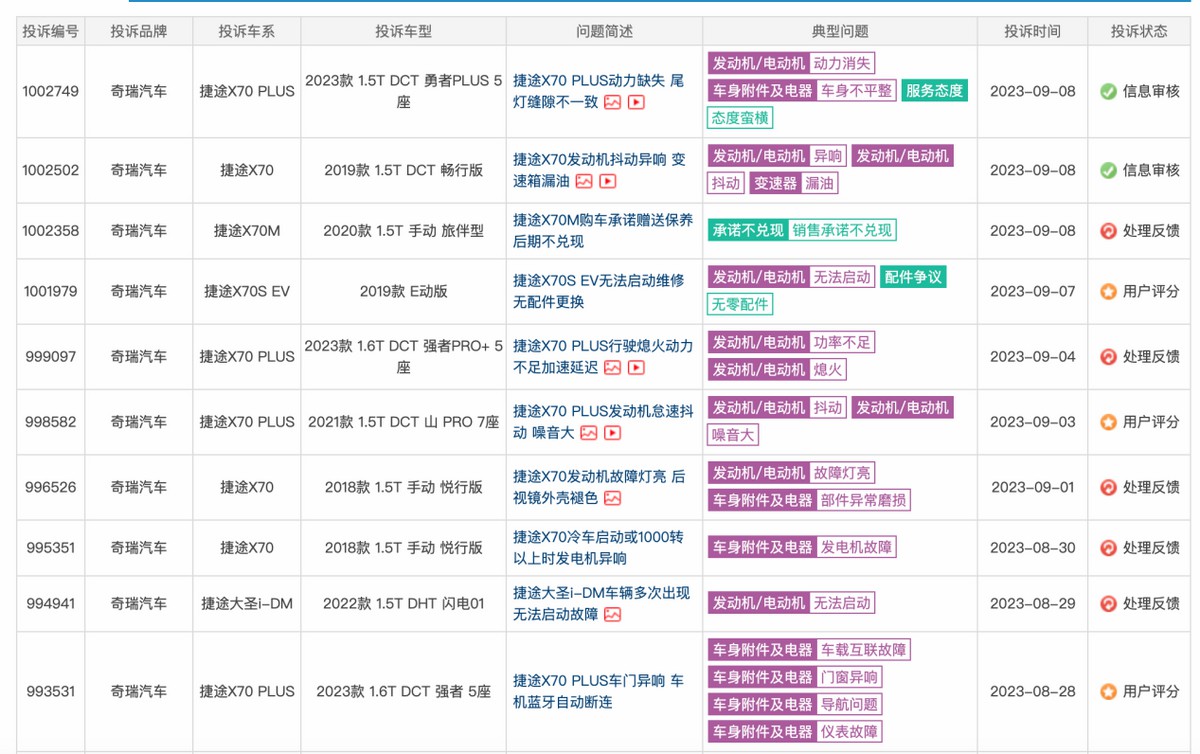Select the '变速器' tag in complaint 1002502

coord(775,183)
